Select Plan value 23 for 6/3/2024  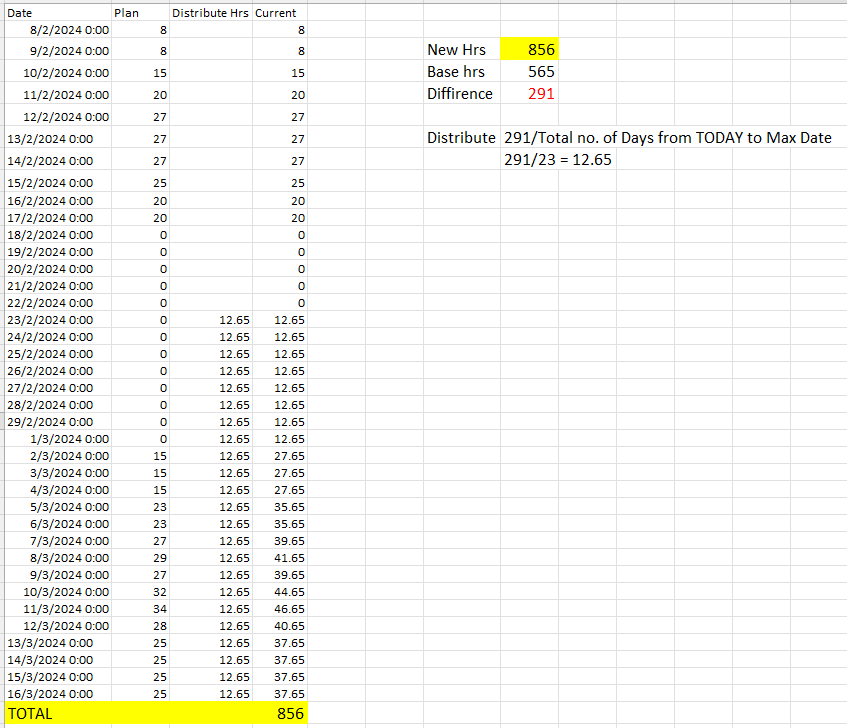point(140,524)
